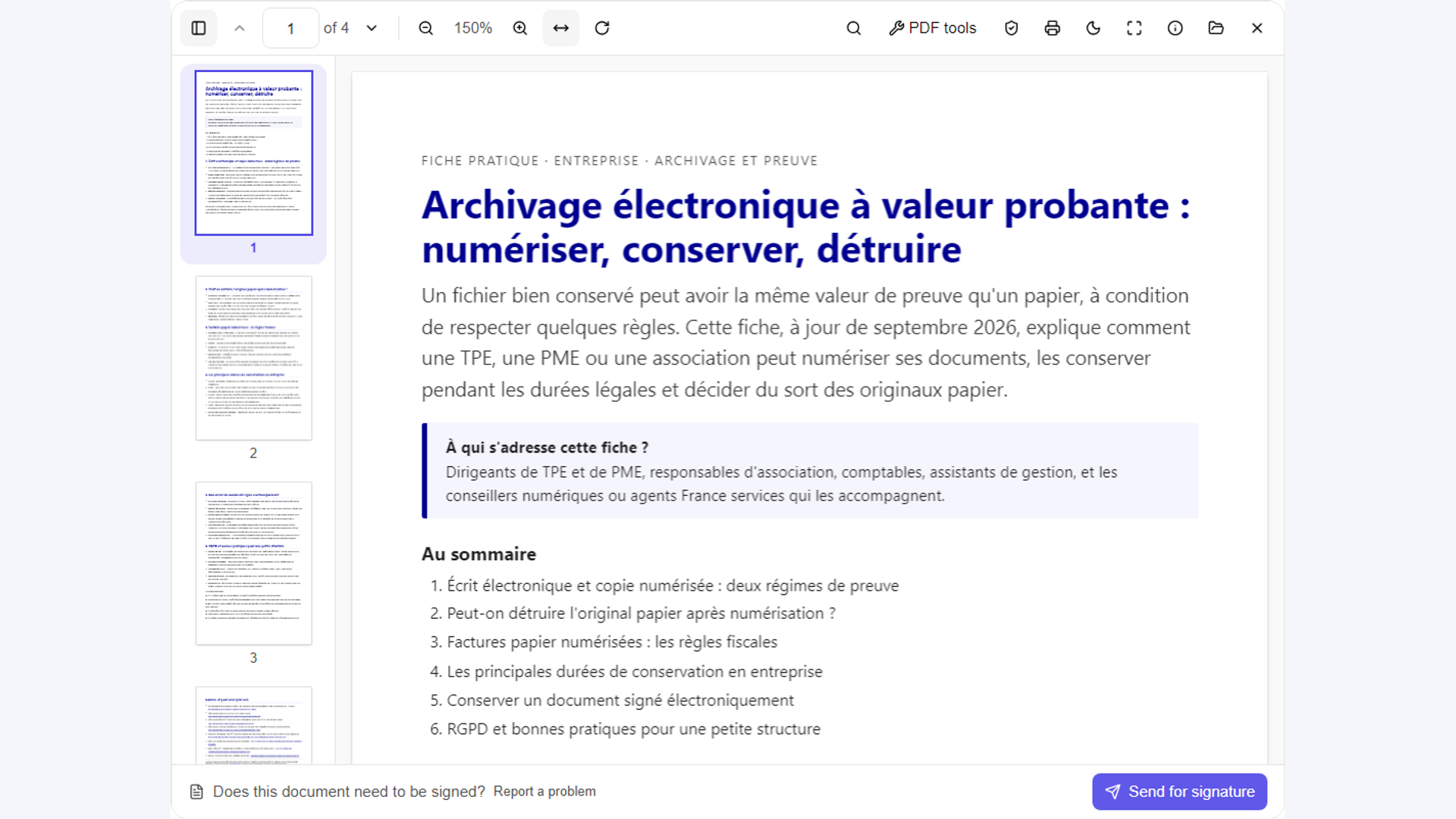Open a file with folder icon

[1216, 28]
